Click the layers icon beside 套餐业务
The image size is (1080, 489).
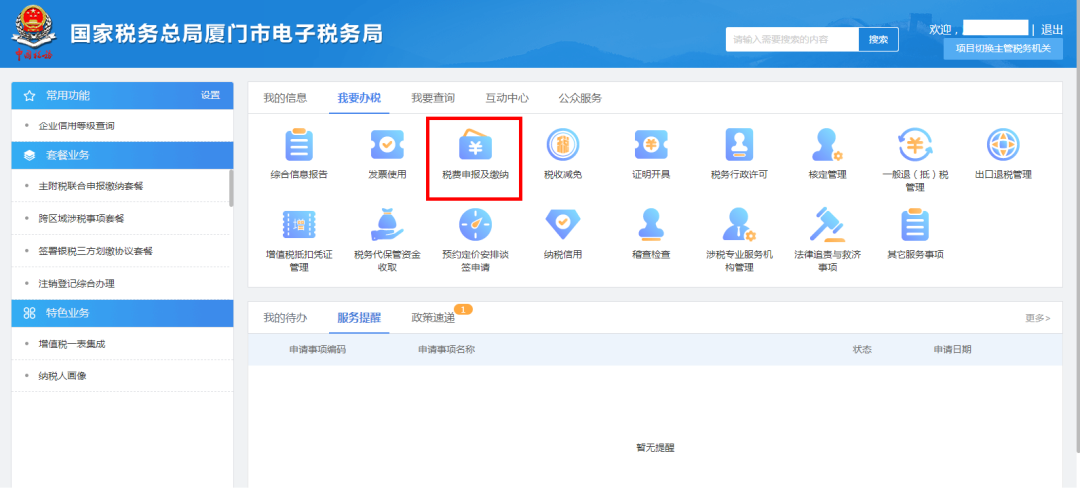(29, 155)
